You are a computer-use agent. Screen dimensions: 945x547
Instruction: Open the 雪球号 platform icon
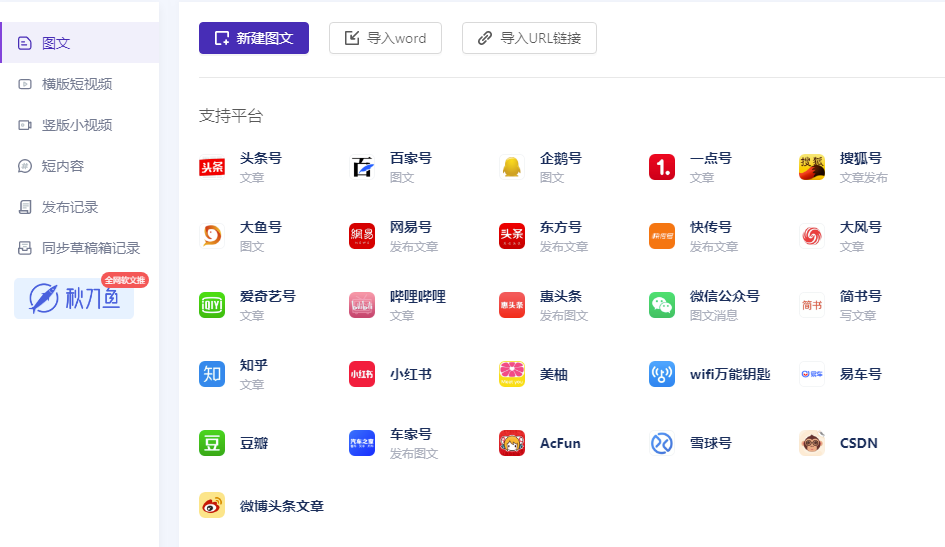[x=662, y=443]
